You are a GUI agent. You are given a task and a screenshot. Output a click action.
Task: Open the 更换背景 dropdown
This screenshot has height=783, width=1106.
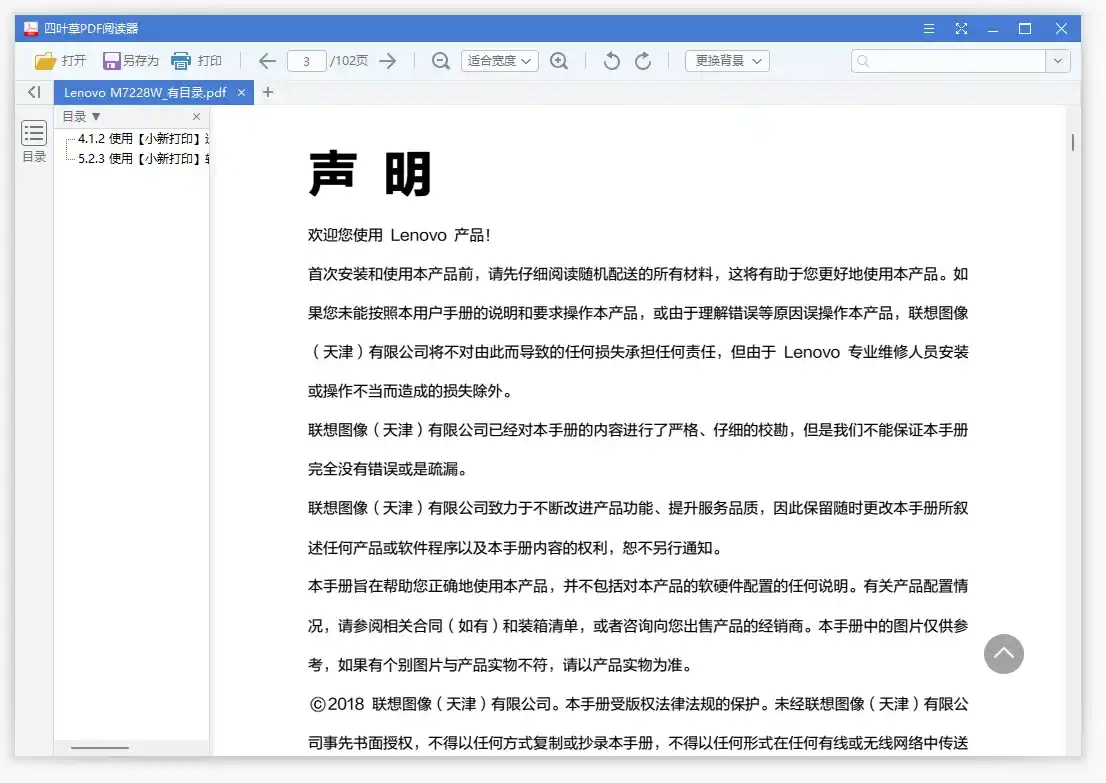click(x=727, y=61)
